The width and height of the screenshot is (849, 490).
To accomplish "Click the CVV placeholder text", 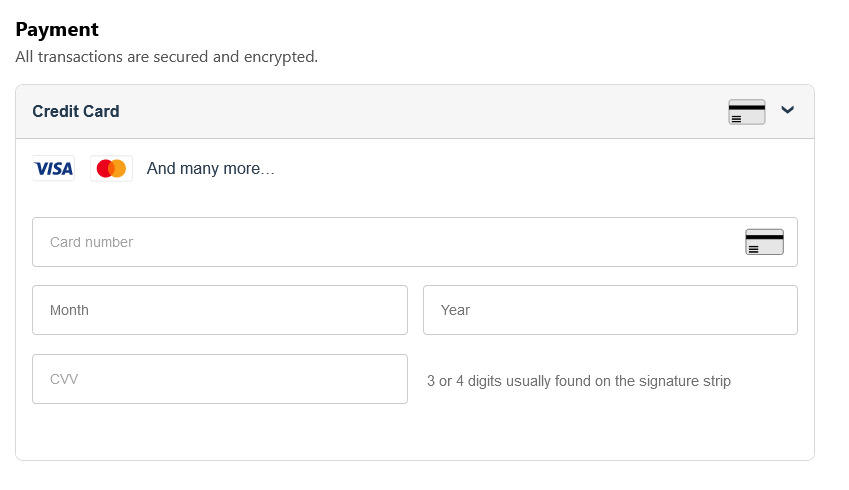I will click(64, 379).
